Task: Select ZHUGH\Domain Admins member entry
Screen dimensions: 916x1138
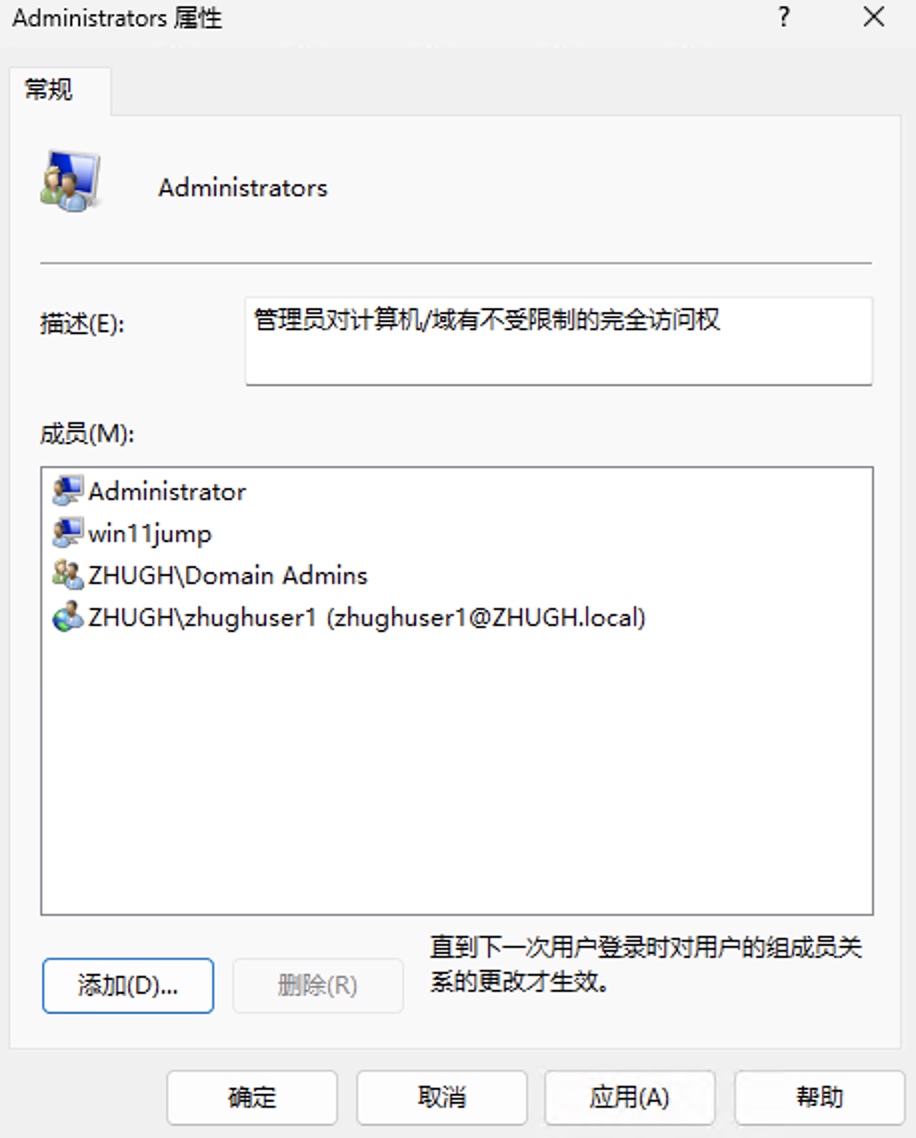Action: [228, 575]
